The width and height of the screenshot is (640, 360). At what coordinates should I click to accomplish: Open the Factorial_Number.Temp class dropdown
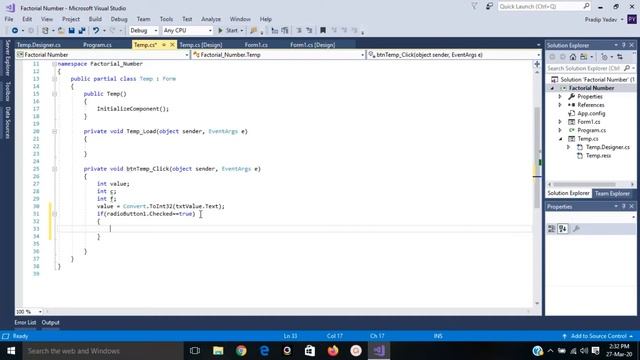click(278, 55)
